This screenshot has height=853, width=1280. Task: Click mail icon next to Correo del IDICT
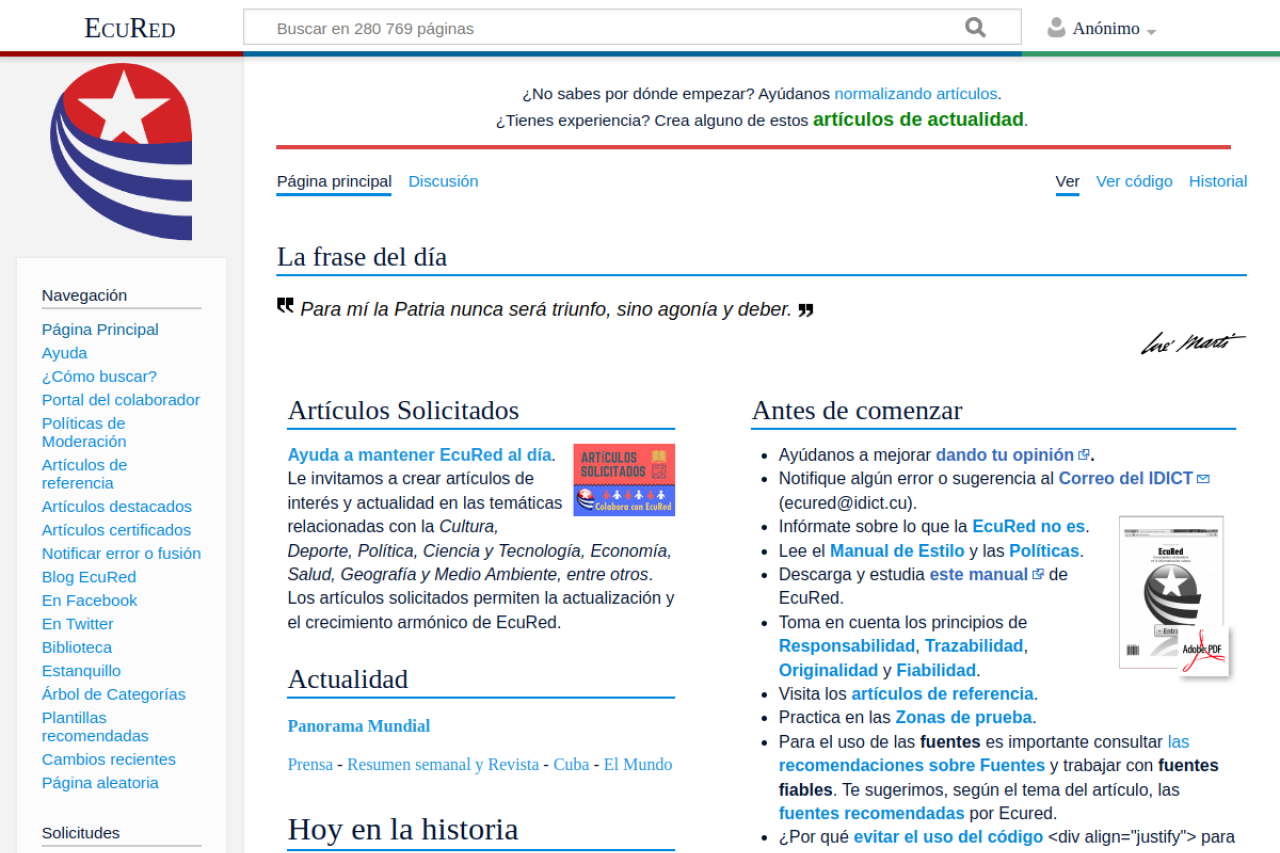[x=1203, y=479]
